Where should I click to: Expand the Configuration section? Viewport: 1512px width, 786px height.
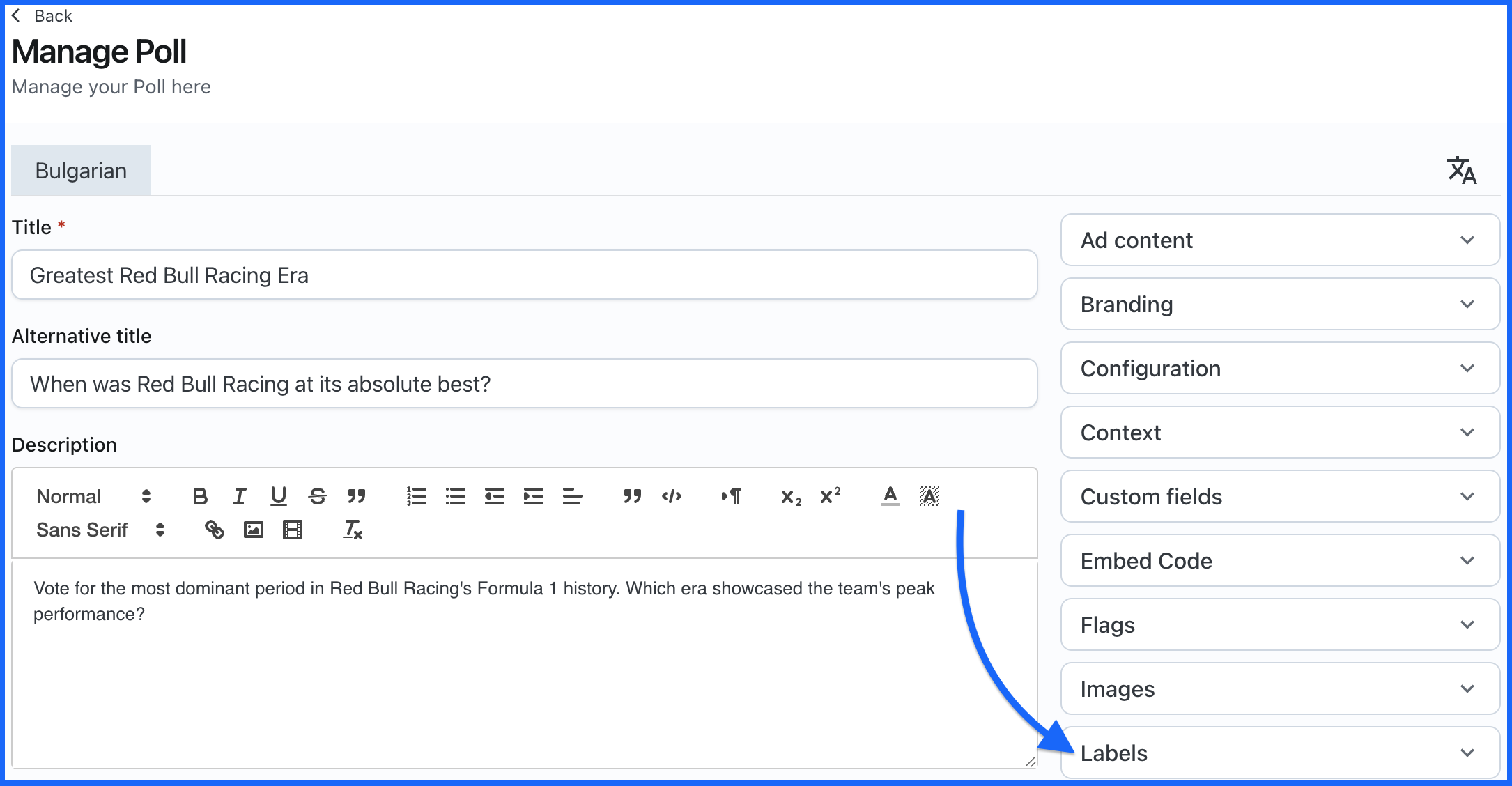(x=1279, y=368)
